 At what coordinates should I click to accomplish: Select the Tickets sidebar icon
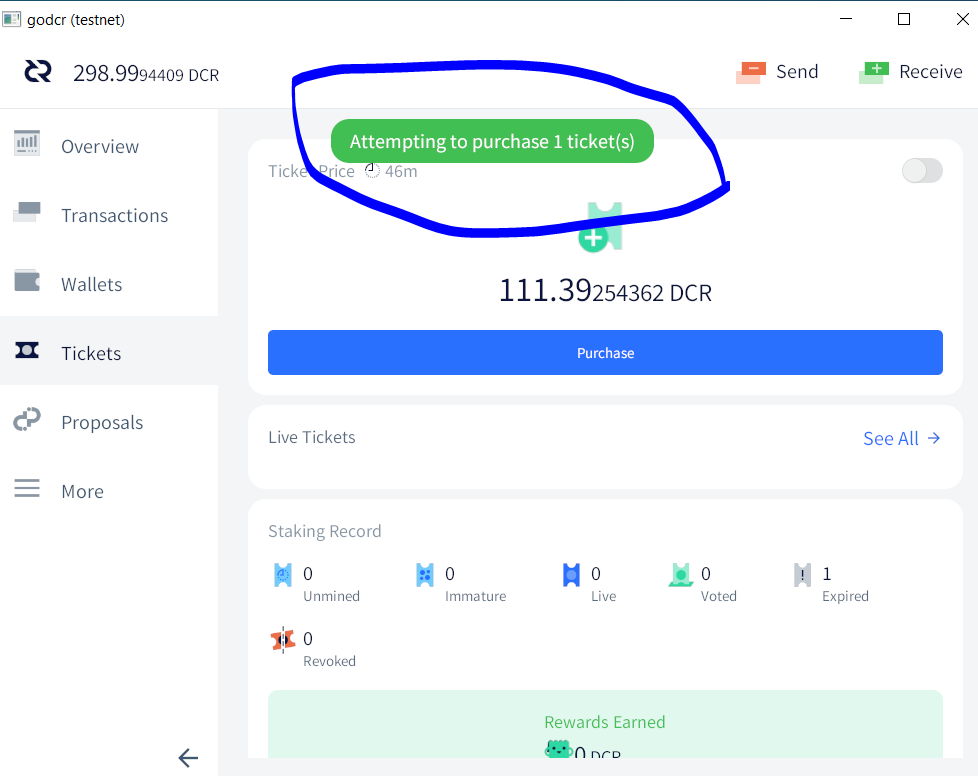click(x=27, y=350)
